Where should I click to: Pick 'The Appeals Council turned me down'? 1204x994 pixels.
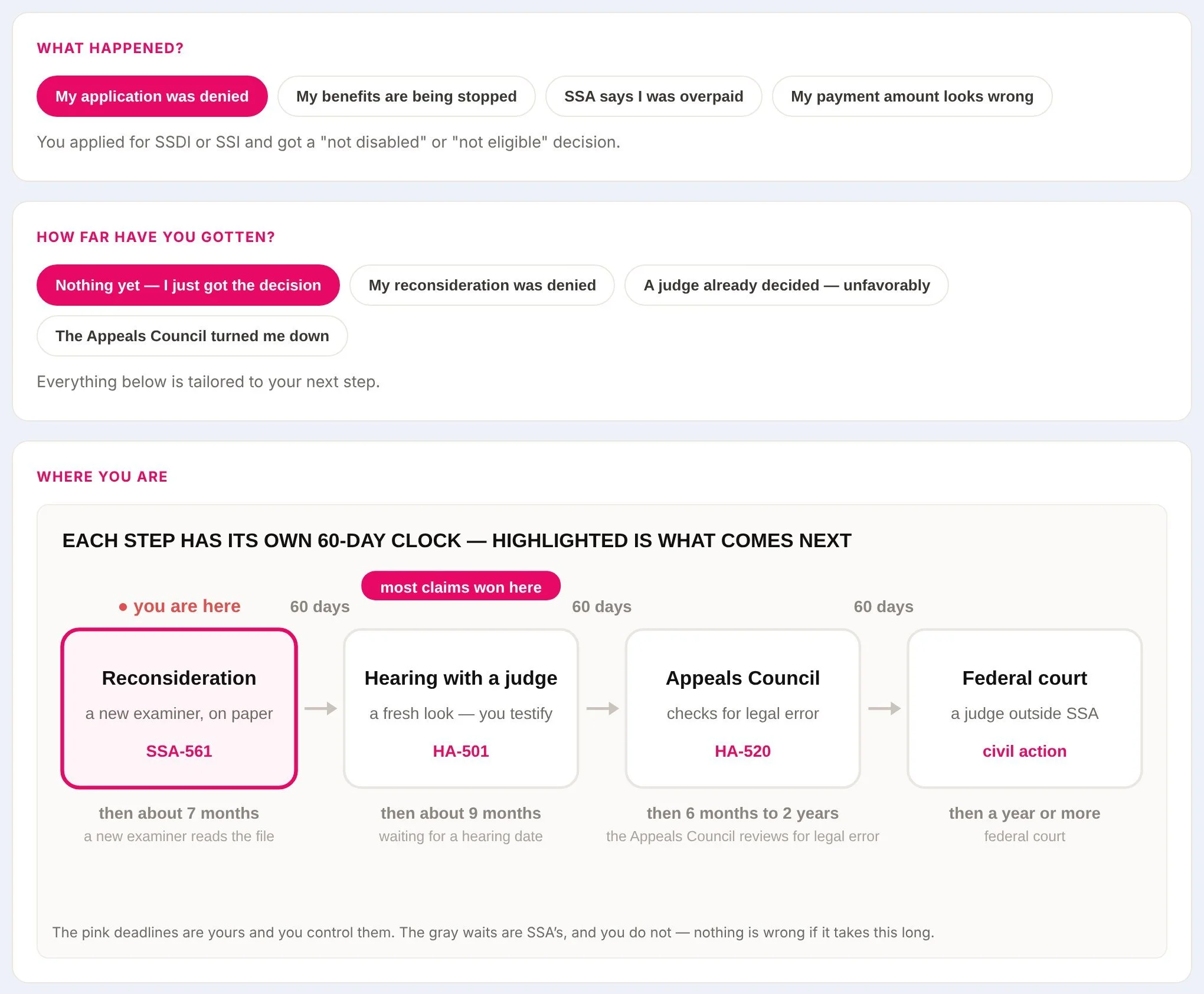click(192, 336)
